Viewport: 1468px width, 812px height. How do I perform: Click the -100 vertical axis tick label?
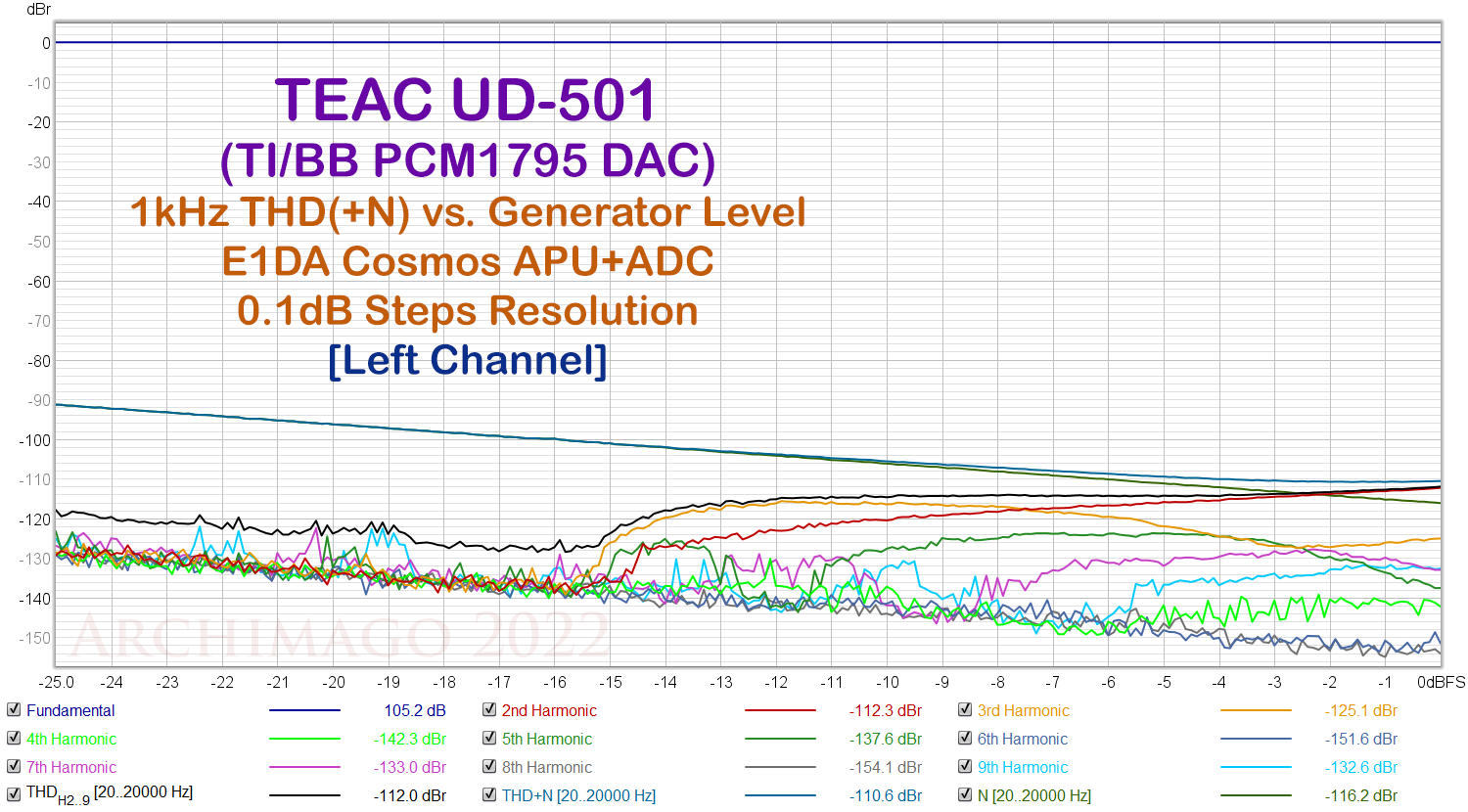click(35, 440)
